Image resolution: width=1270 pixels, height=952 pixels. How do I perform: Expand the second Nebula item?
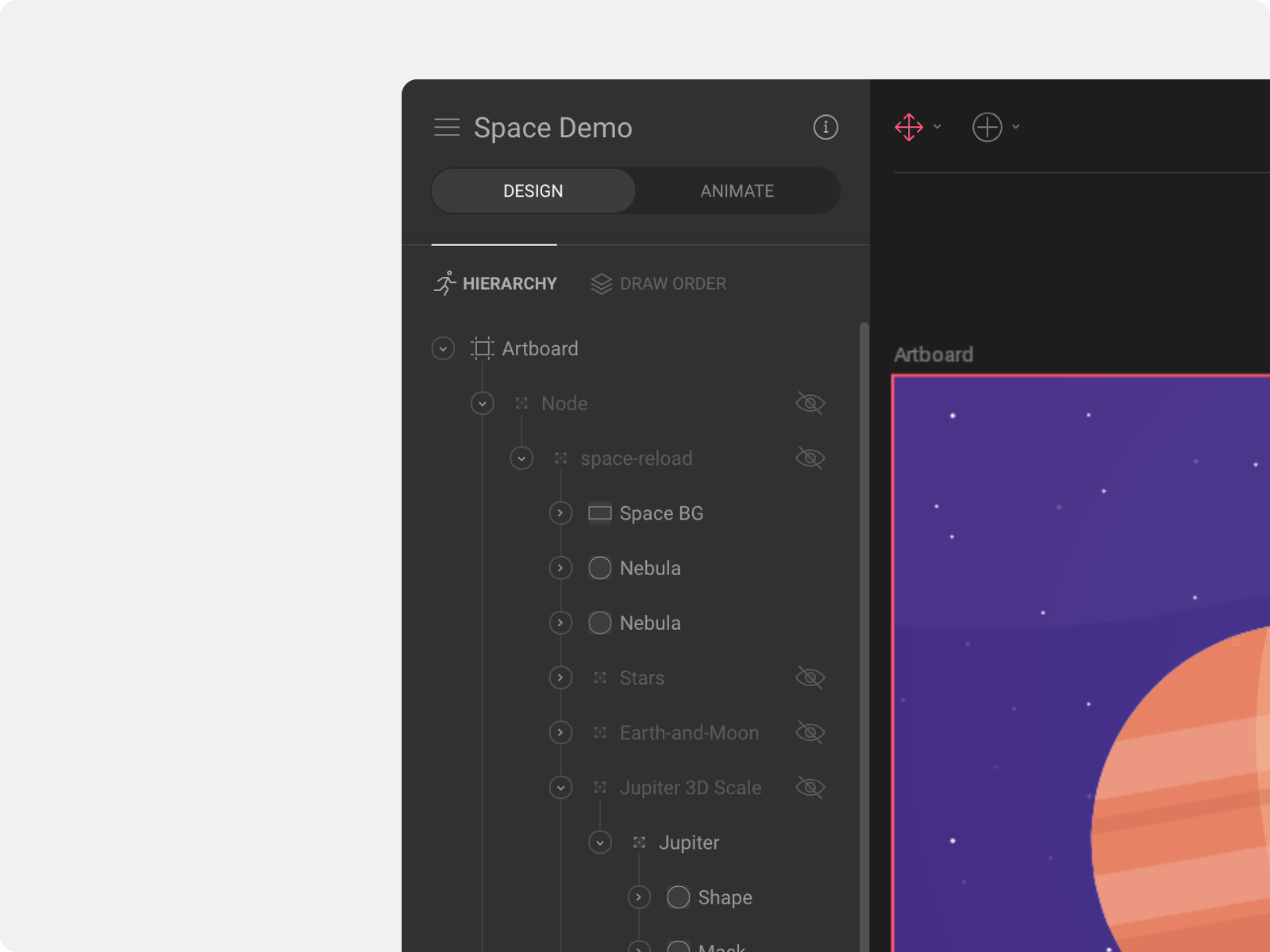pyautogui.click(x=560, y=623)
